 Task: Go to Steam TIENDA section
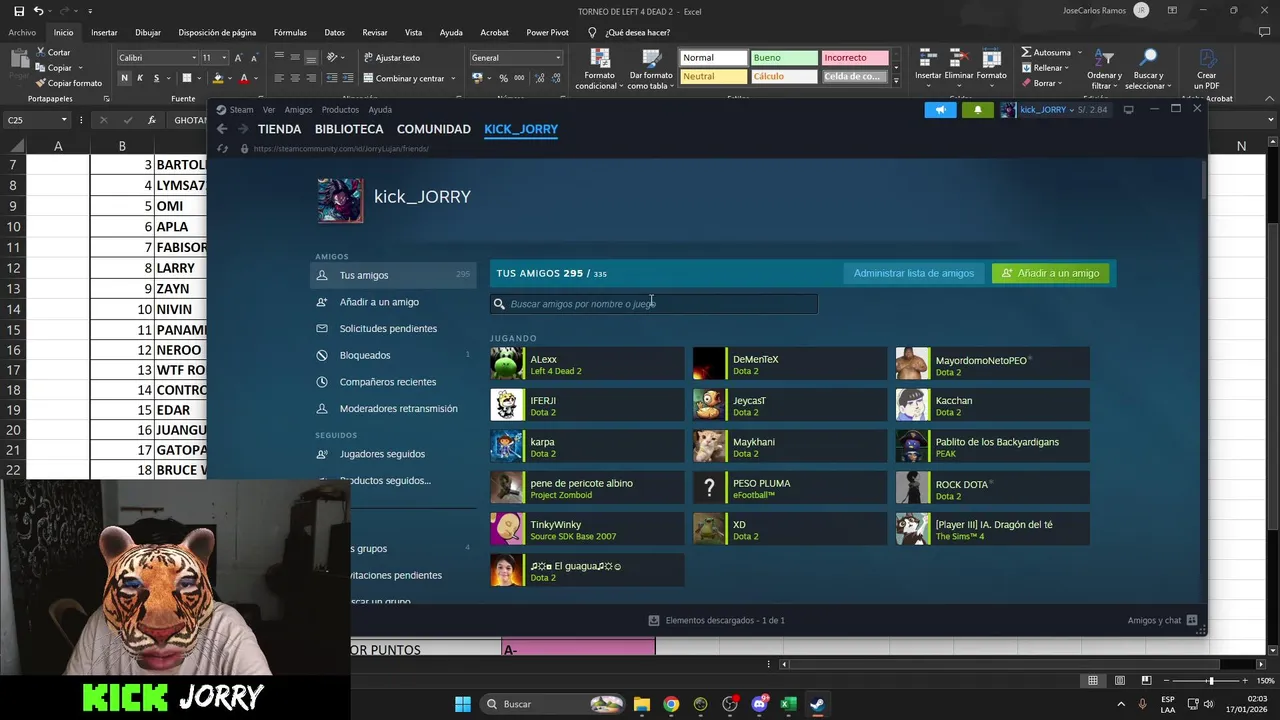point(279,129)
